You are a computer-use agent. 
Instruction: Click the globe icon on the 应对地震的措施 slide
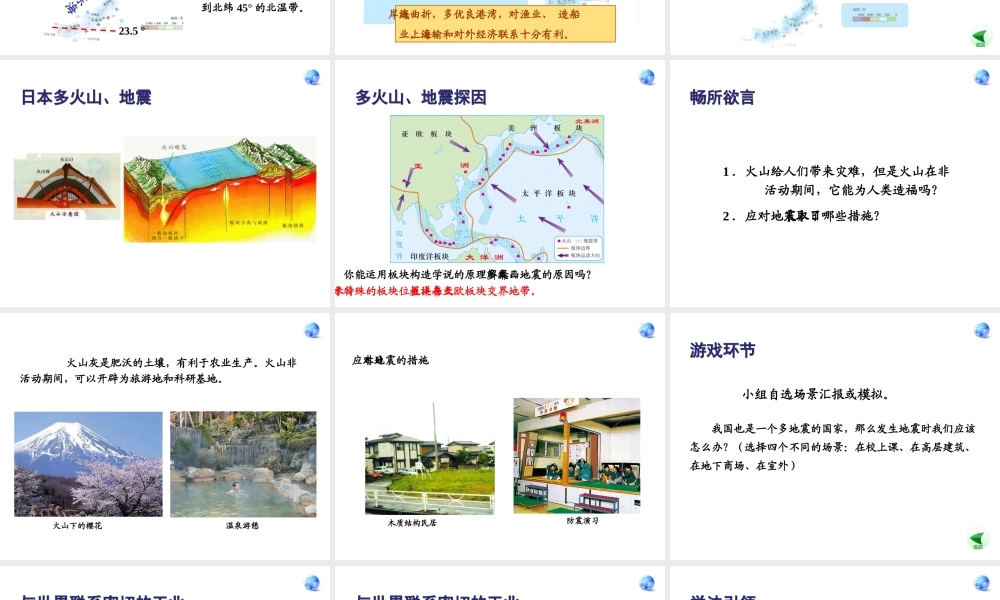pos(647,330)
